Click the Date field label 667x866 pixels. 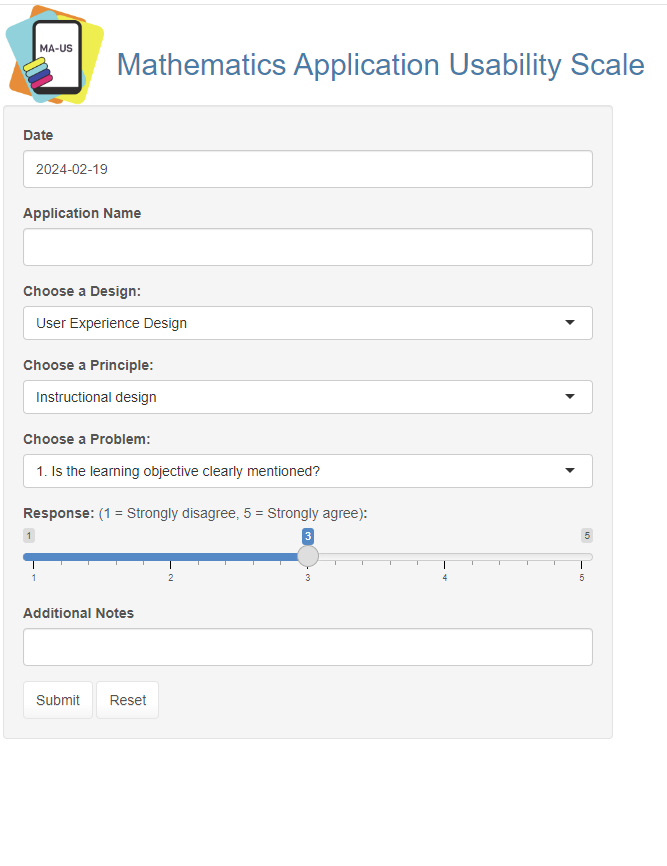[x=38, y=135]
